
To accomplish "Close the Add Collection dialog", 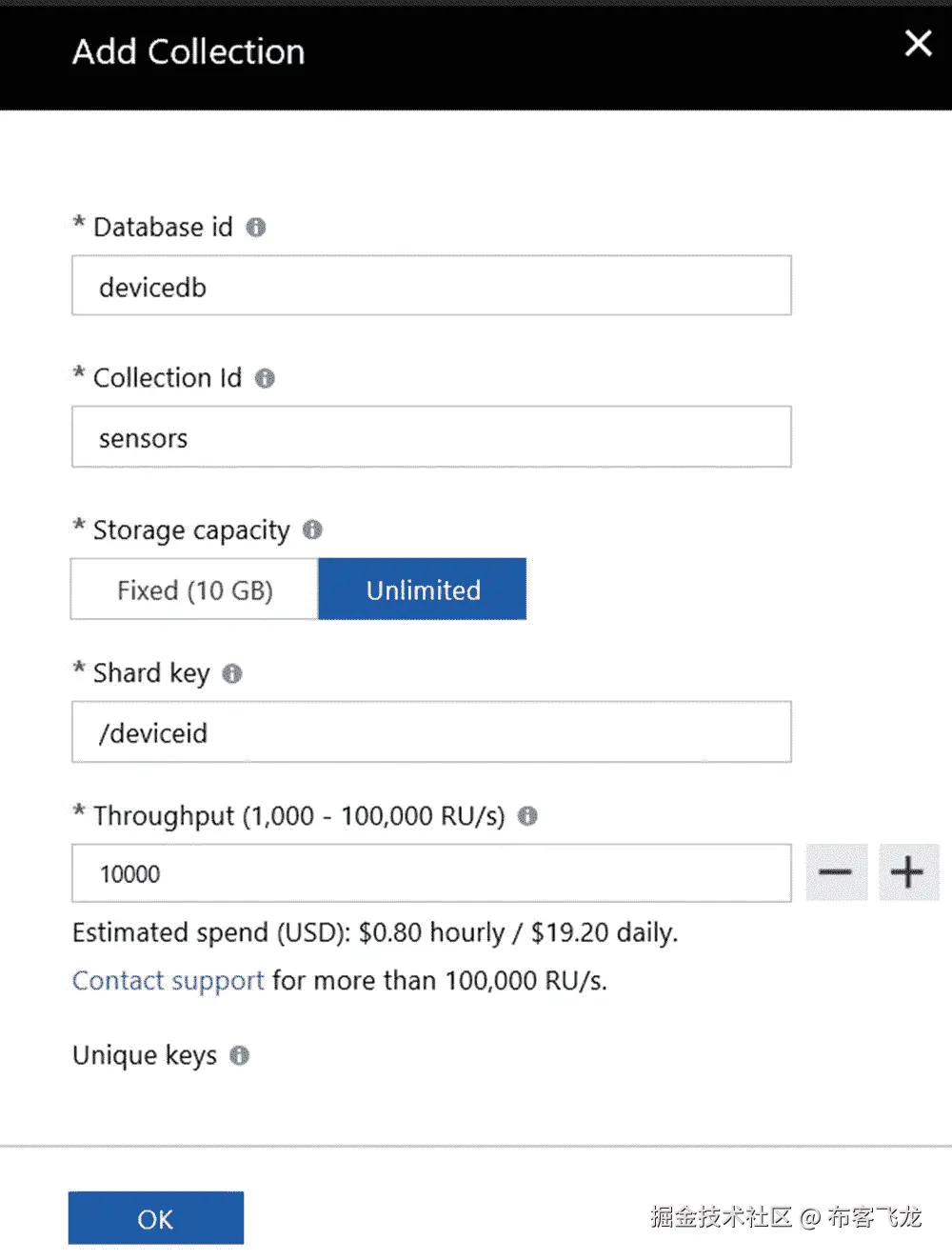I will point(918,43).
